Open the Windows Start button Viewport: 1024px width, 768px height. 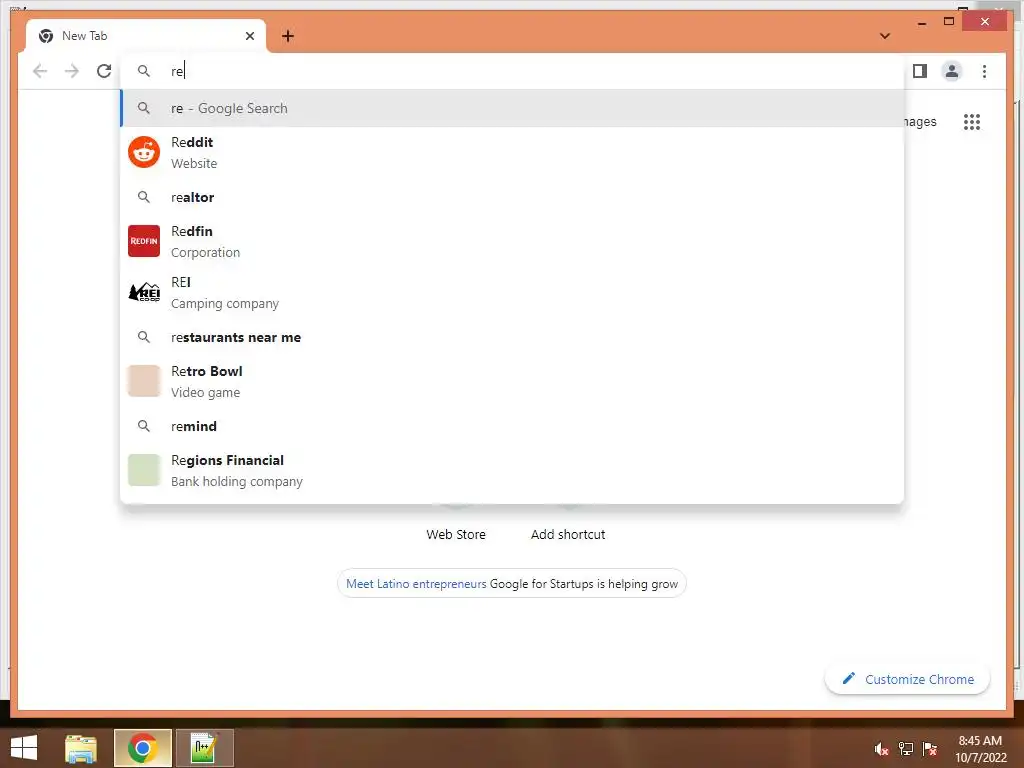tap(24, 748)
